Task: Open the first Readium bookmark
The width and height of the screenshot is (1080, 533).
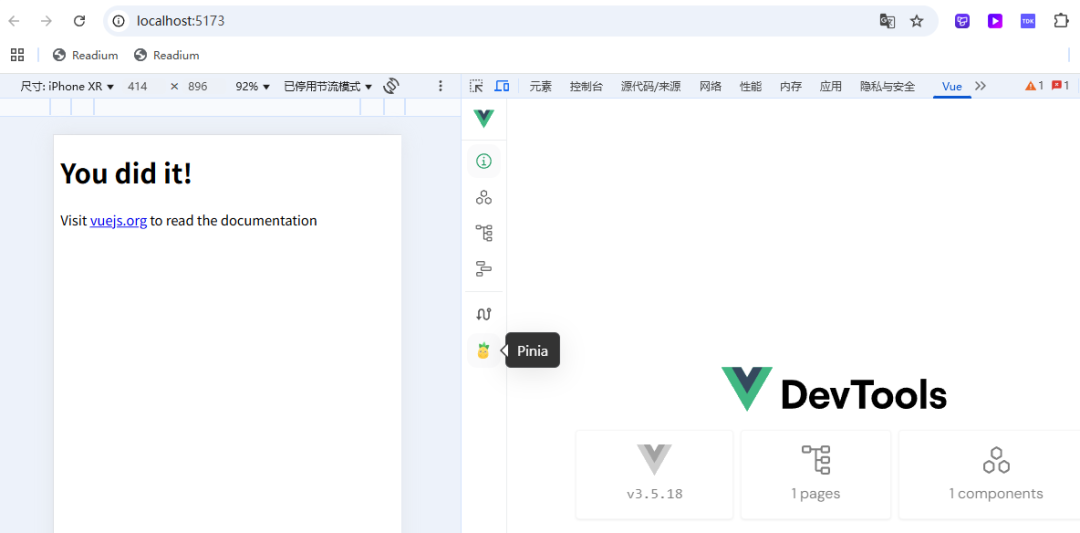Action: point(85,55)
